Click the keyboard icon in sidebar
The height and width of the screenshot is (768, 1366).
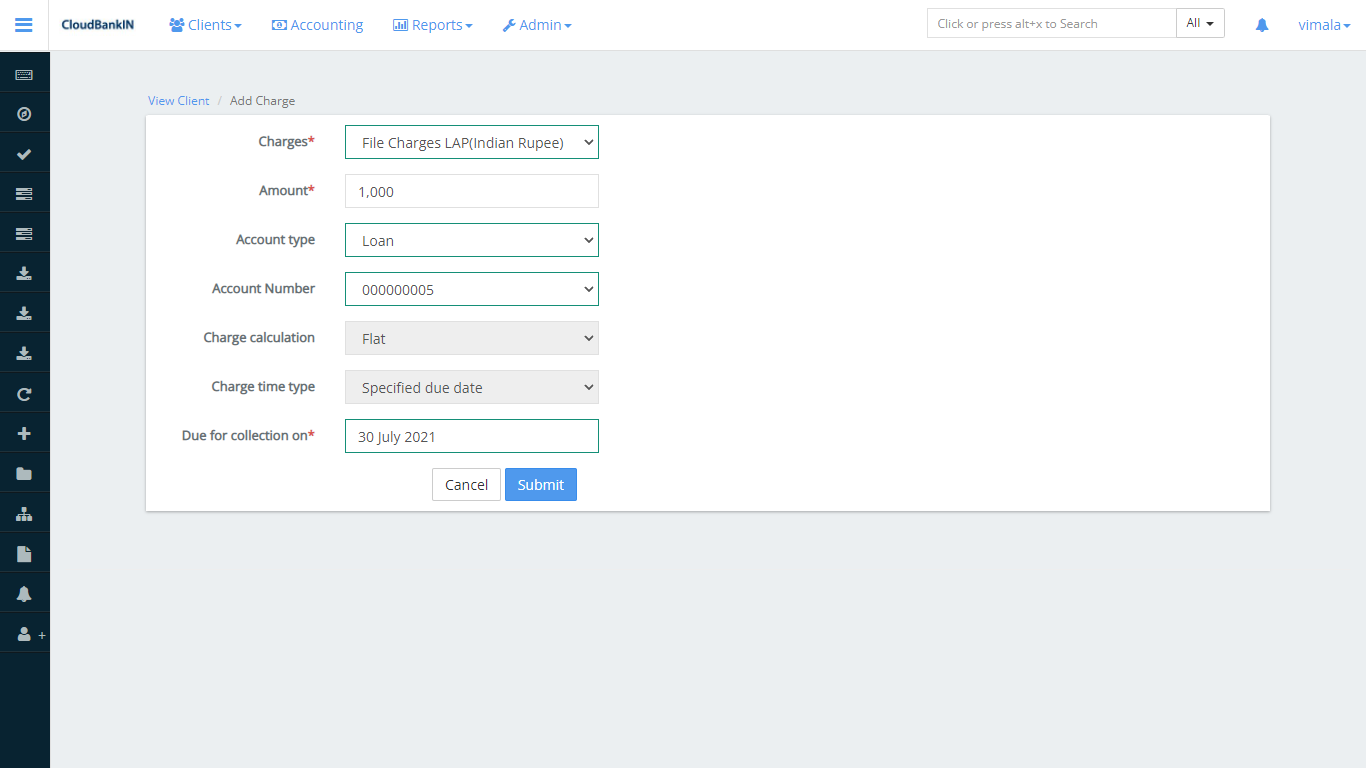pos(24,75)
